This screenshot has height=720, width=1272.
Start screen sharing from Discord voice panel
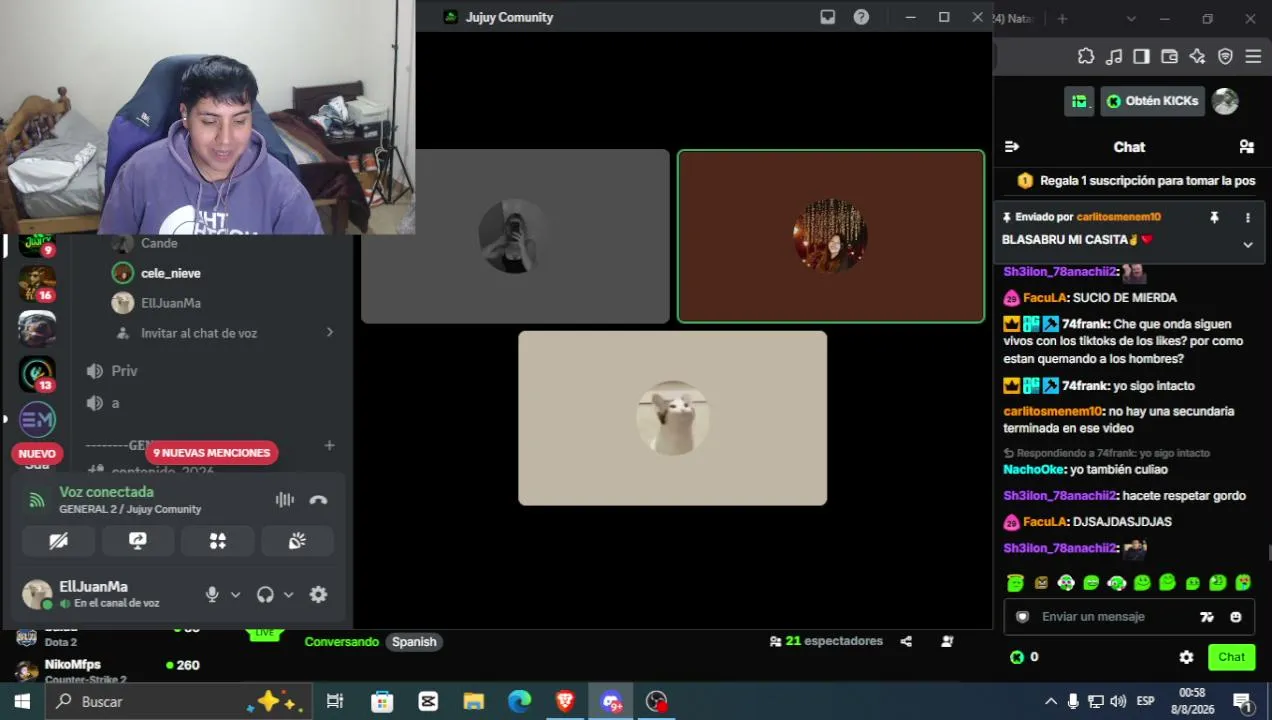click(138, 541)
